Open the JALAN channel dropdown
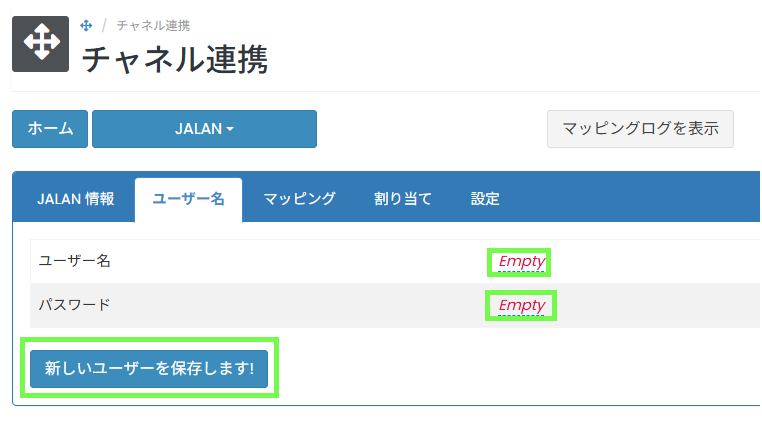Screen dimensions: 762x434 tap(204, 129)
